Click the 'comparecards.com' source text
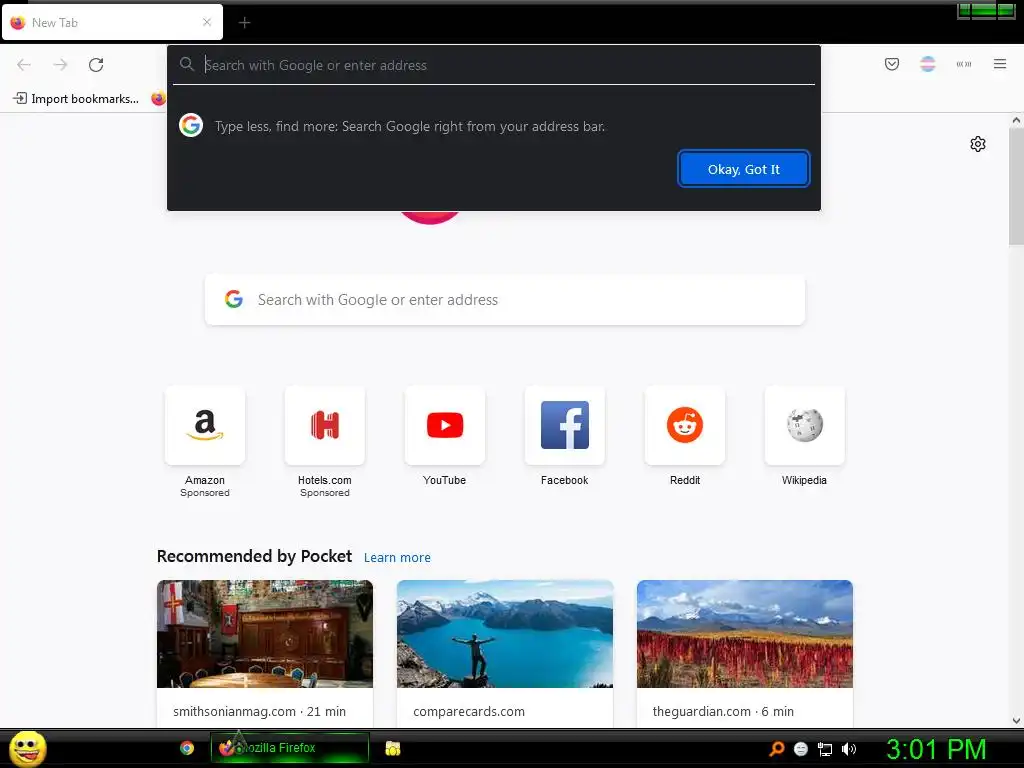This screenshot has width=1024, height=768. tap(469, 711)
